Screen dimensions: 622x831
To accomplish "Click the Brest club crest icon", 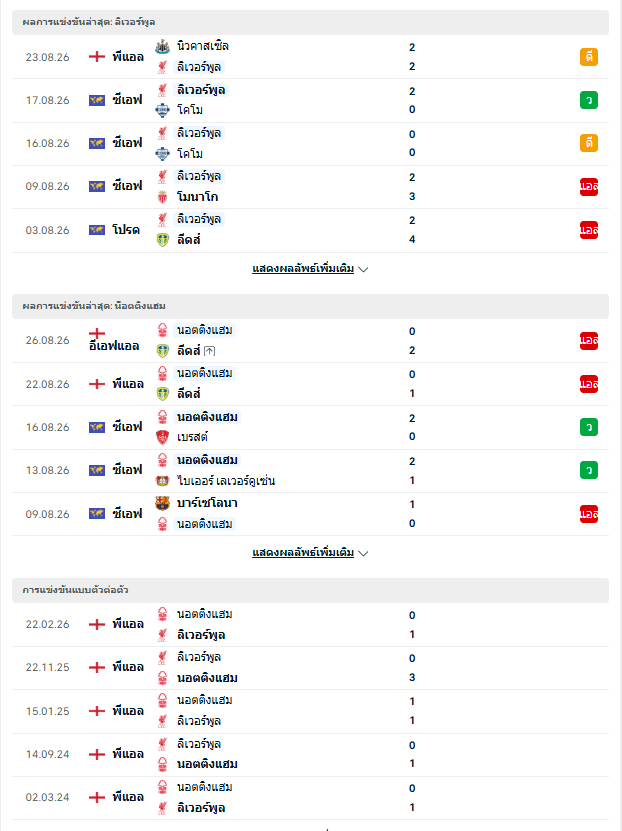I will click(x=162, y=437).
